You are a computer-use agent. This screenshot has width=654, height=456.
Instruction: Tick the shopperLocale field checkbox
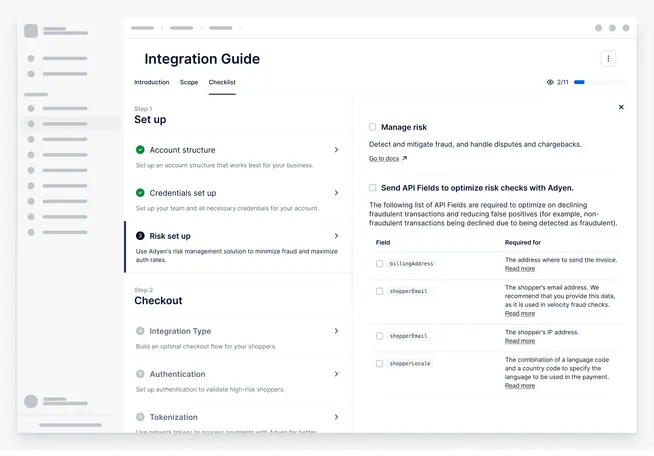click(380, 364)
